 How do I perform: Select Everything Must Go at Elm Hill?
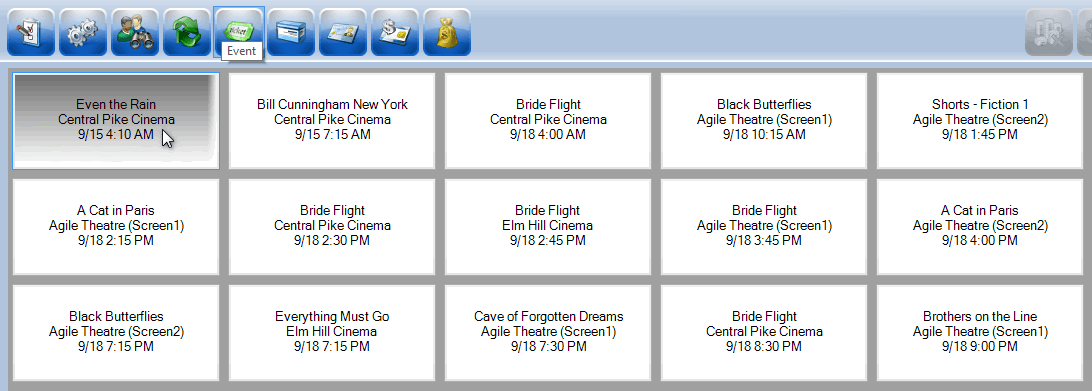pyautogui.click(x=332, y=332)
